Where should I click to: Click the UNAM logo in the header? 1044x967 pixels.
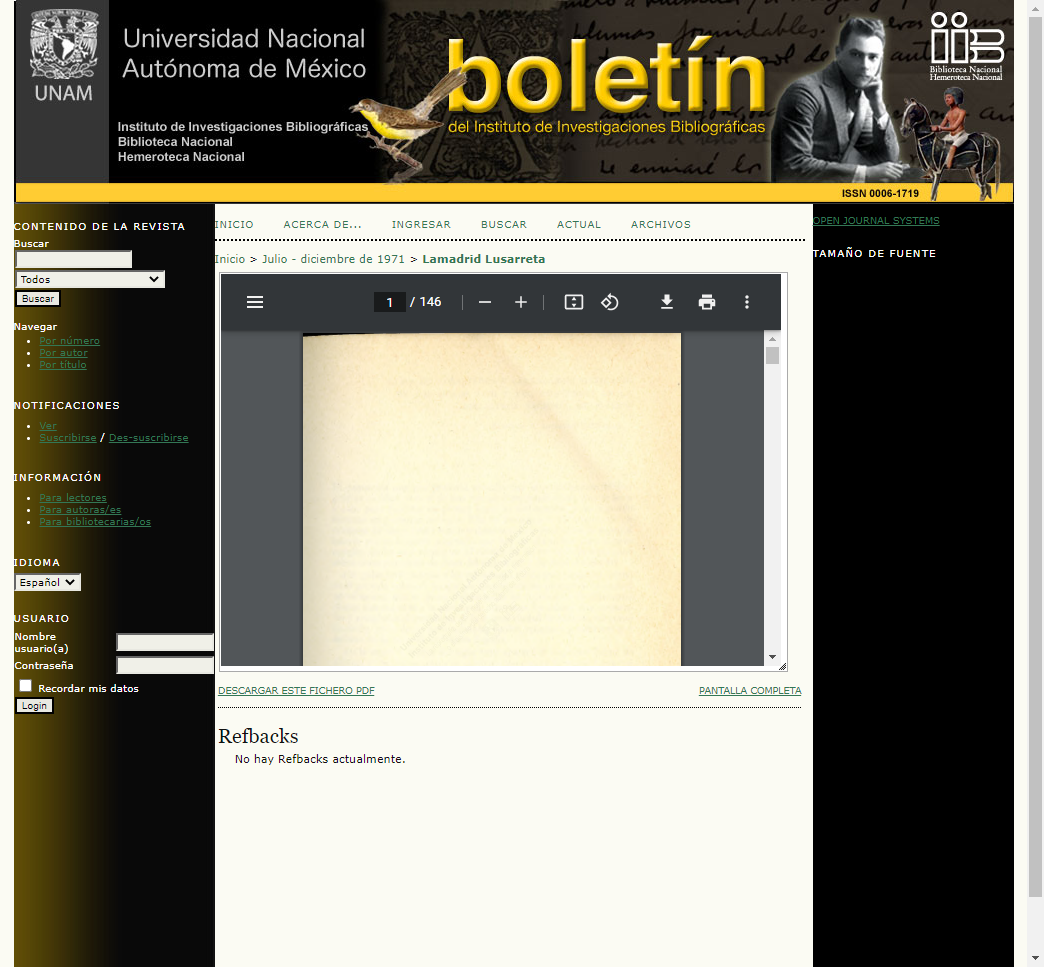(64, 57)
